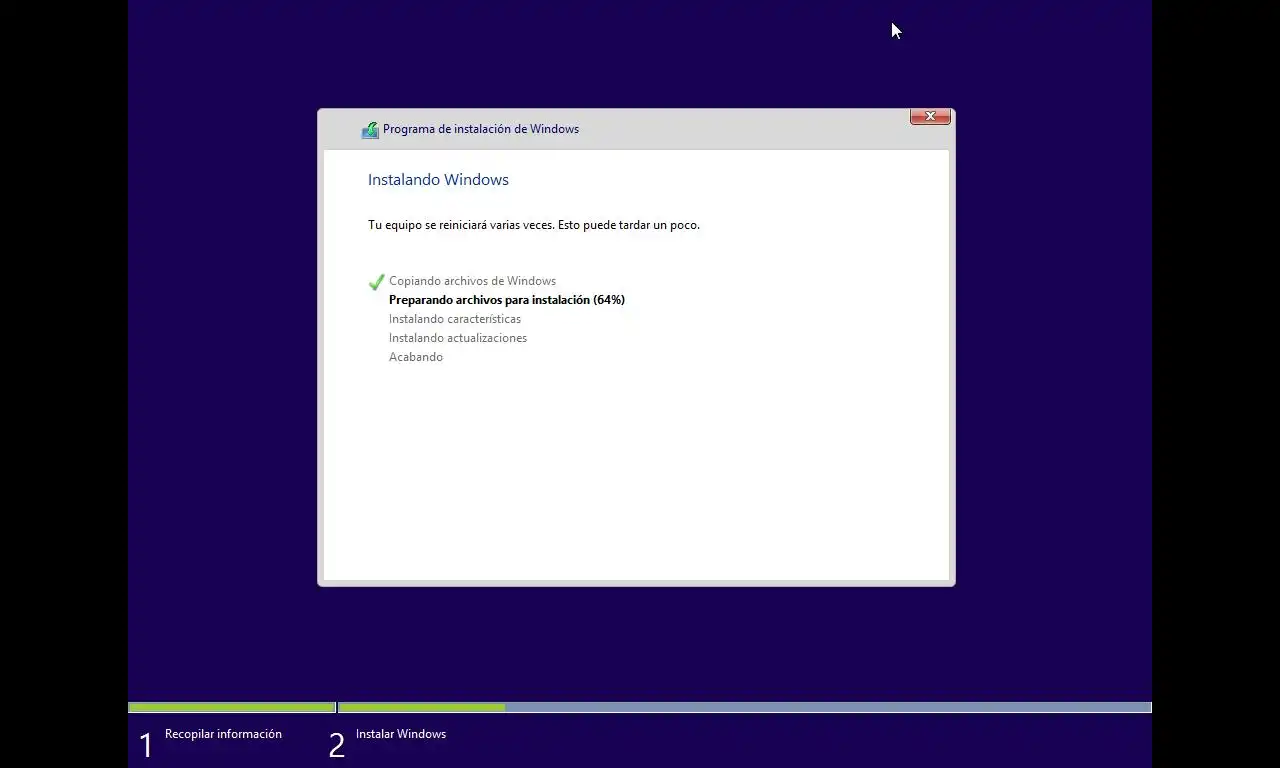Click 'Tu equipo se reiniciará varias veces' message

click(534, 225)
